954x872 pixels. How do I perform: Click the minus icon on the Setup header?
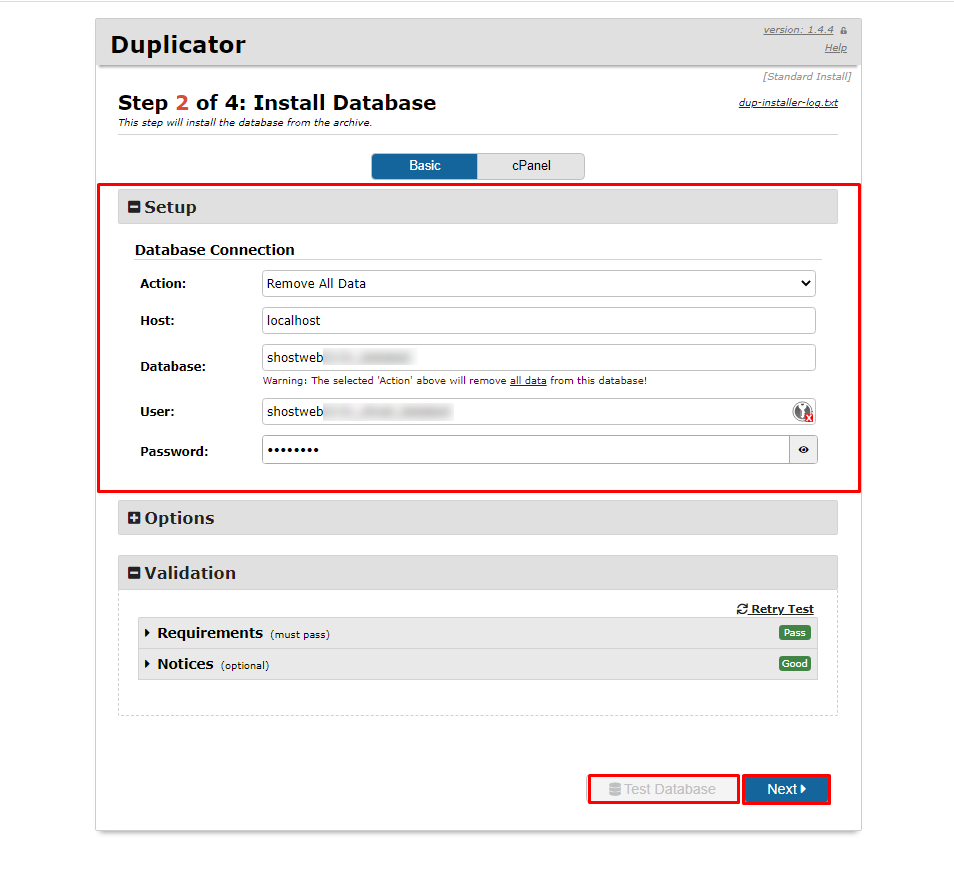134,206
